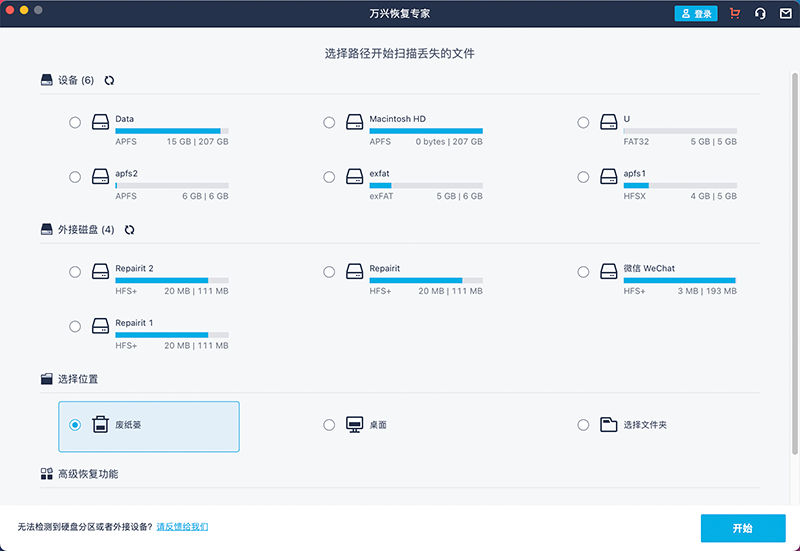Click the 选择路径开始扫描丢失的文件 heading
The height and width of the screenshot is (551, 800).
coord(400,54)
